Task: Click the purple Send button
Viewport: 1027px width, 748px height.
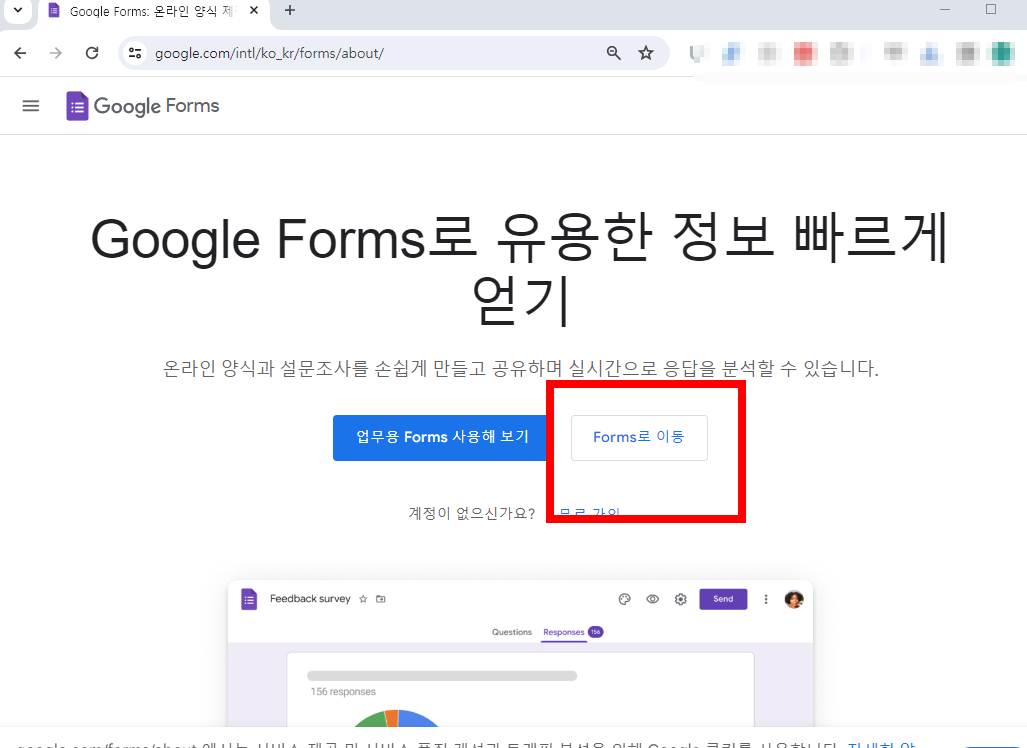Action: coord(722,598)
